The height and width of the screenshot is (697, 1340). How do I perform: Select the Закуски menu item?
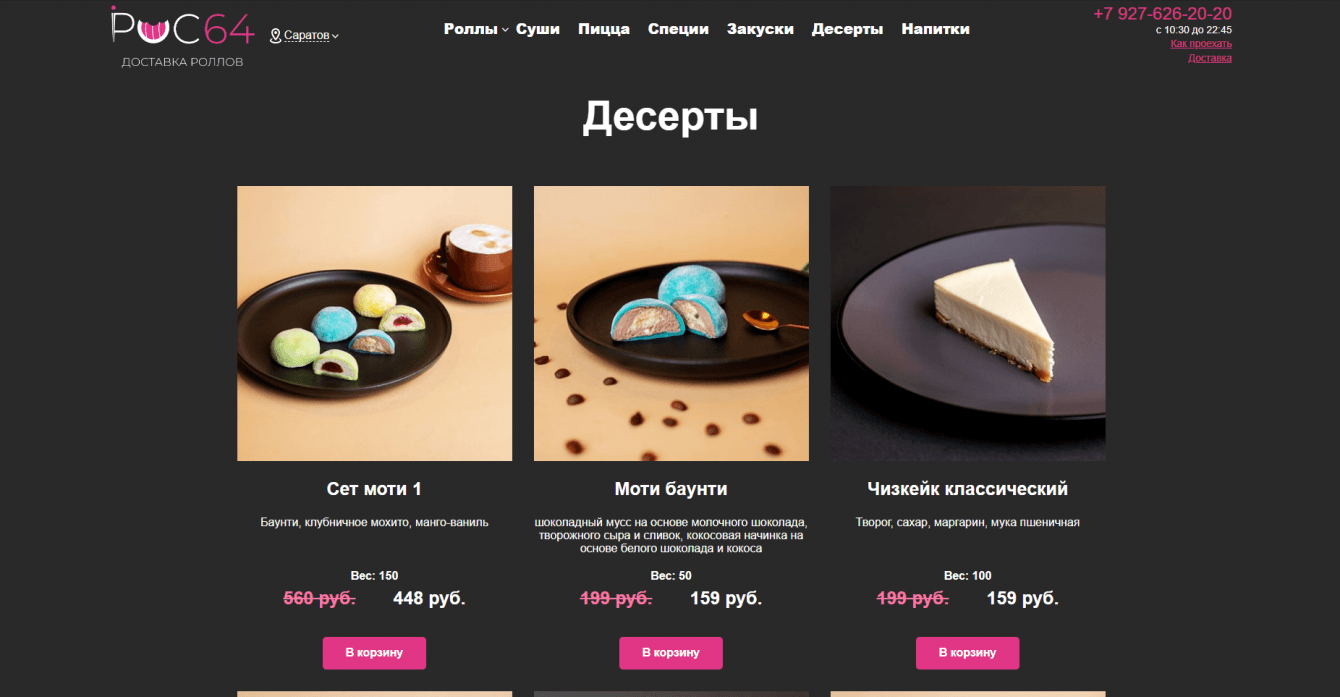click(x=760, y=29)
